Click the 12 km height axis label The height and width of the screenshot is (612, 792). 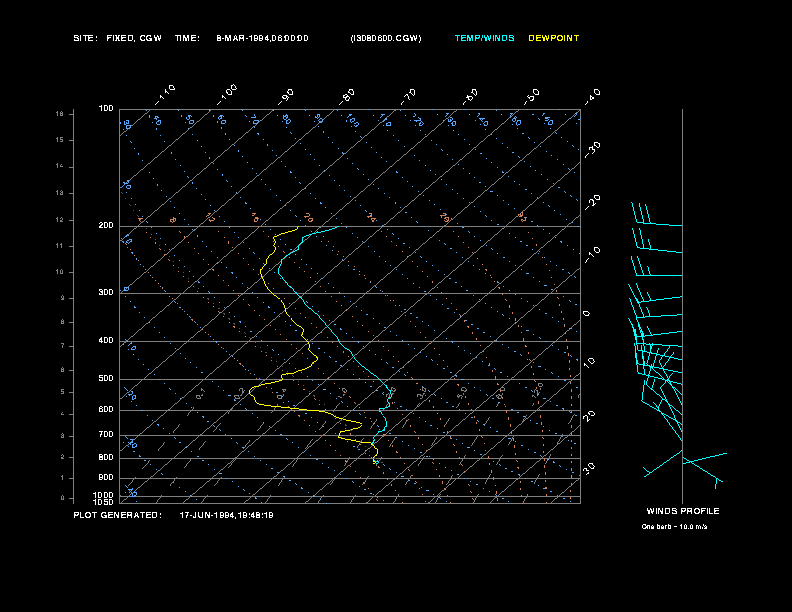pos(60,220)
